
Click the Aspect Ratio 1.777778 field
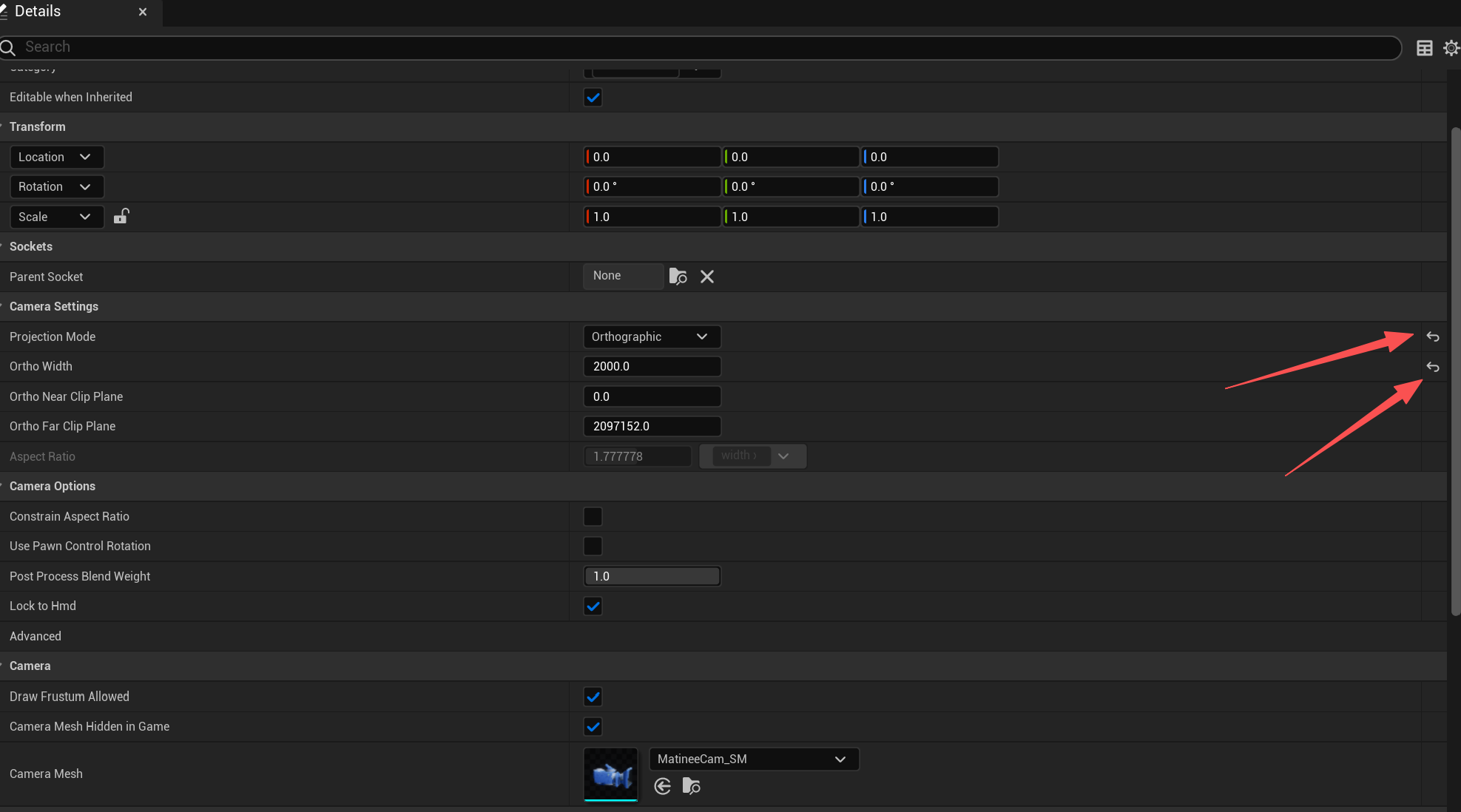click(638, 456)
